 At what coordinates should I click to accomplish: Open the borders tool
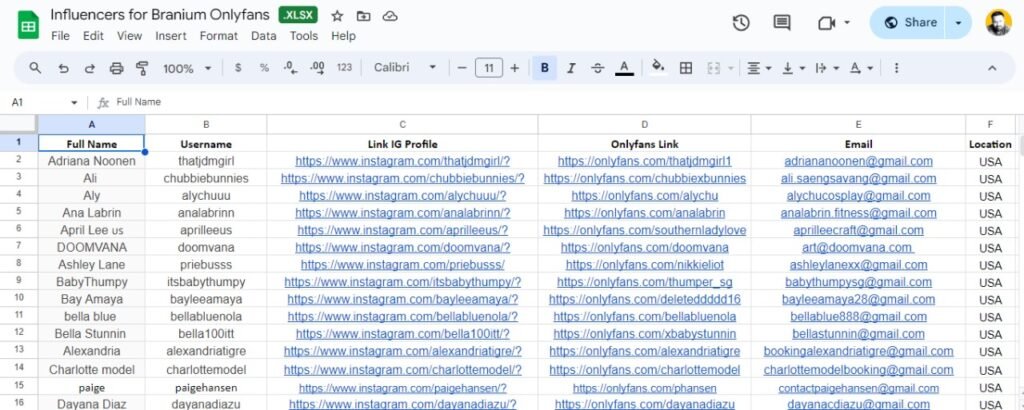point(686,68)
